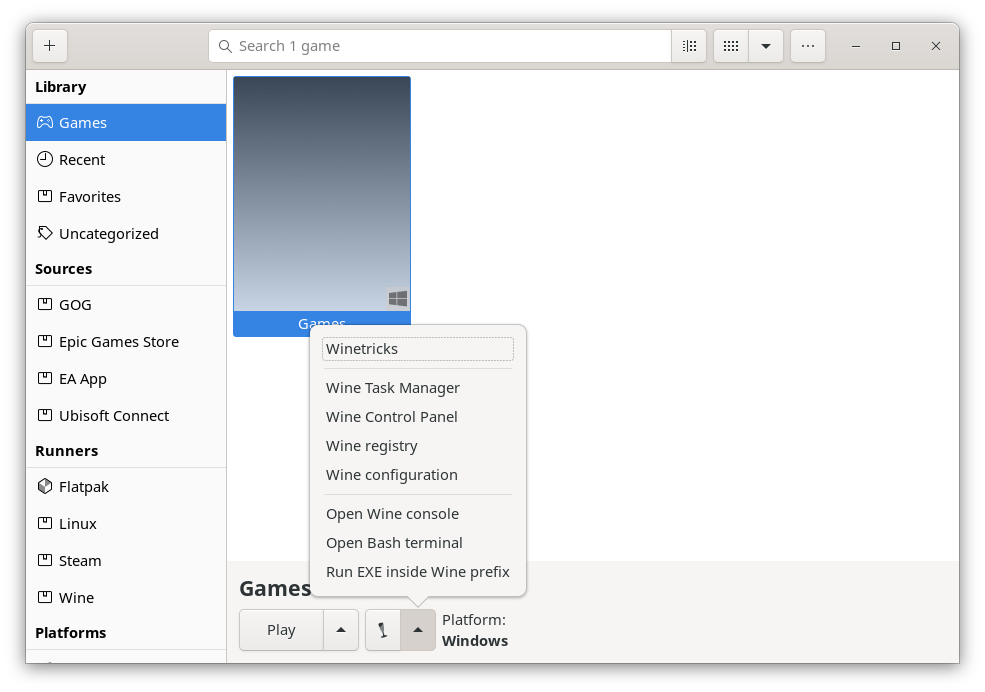985x692 pixels.
Task: Focus the Search 1 game field
Action: coord(440,46)
